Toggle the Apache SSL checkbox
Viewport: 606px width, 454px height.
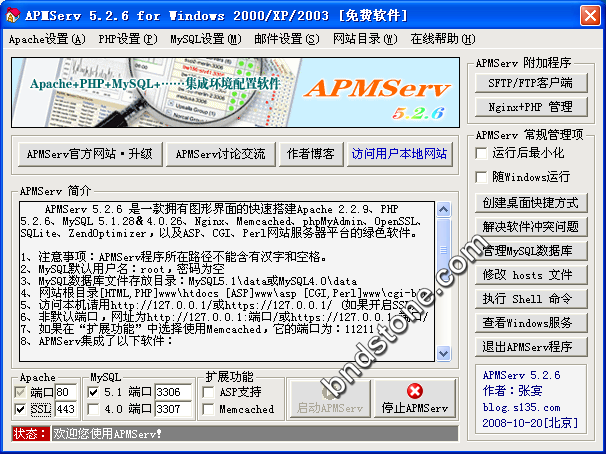[x=20, y=409]
